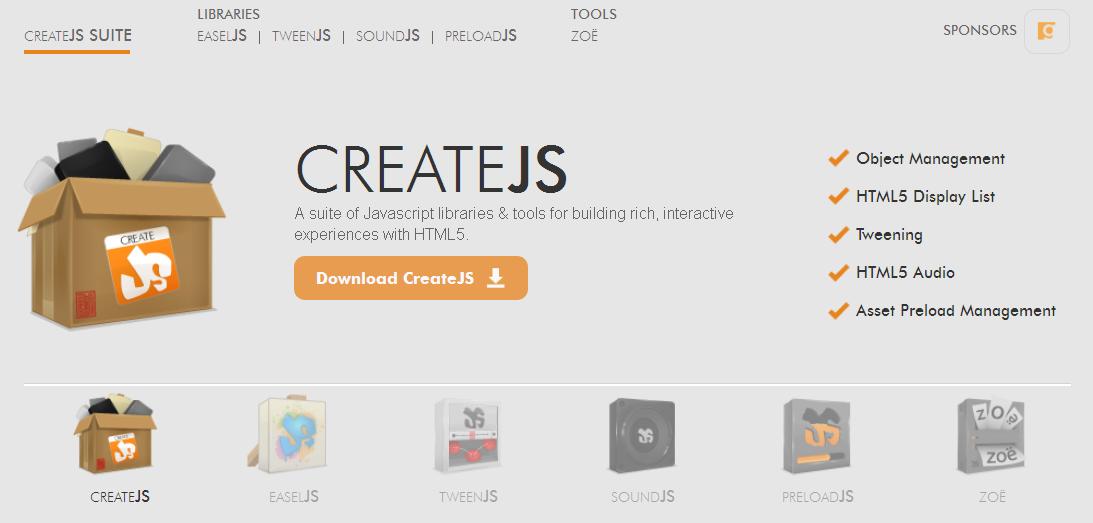The image size is (1093, 523).
Task: Open the Zoë tool icon
Action: point(991,435)
